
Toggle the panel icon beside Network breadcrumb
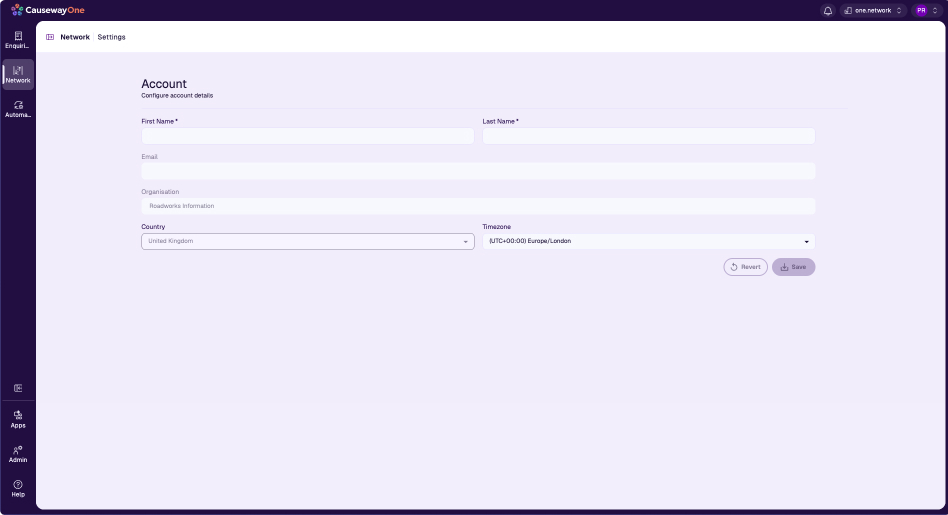[x=50, y=37]
